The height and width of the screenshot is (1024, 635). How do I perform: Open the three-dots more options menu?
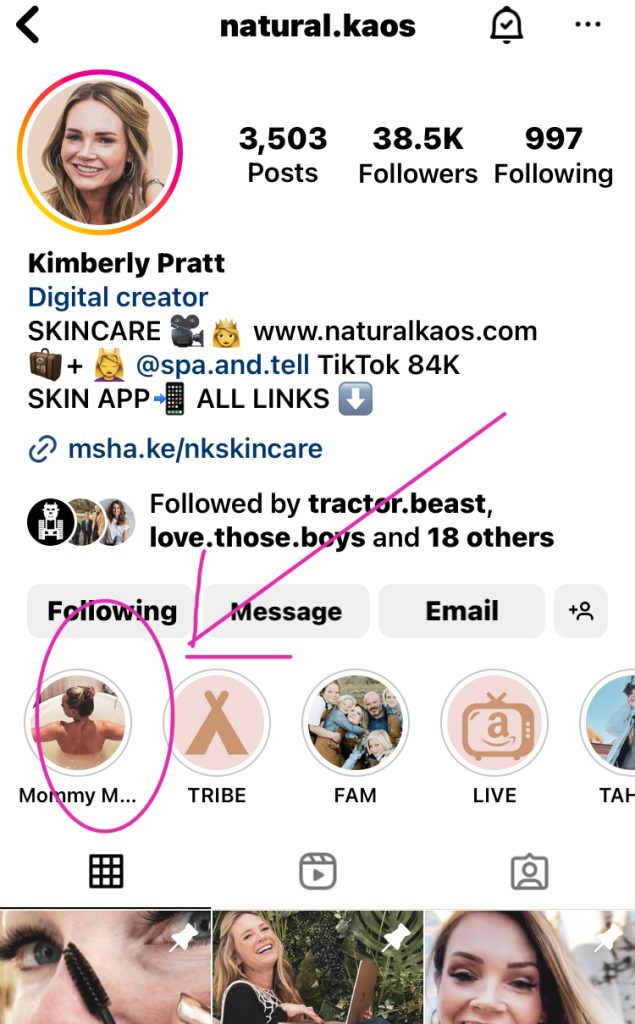(x=587, y=25)
